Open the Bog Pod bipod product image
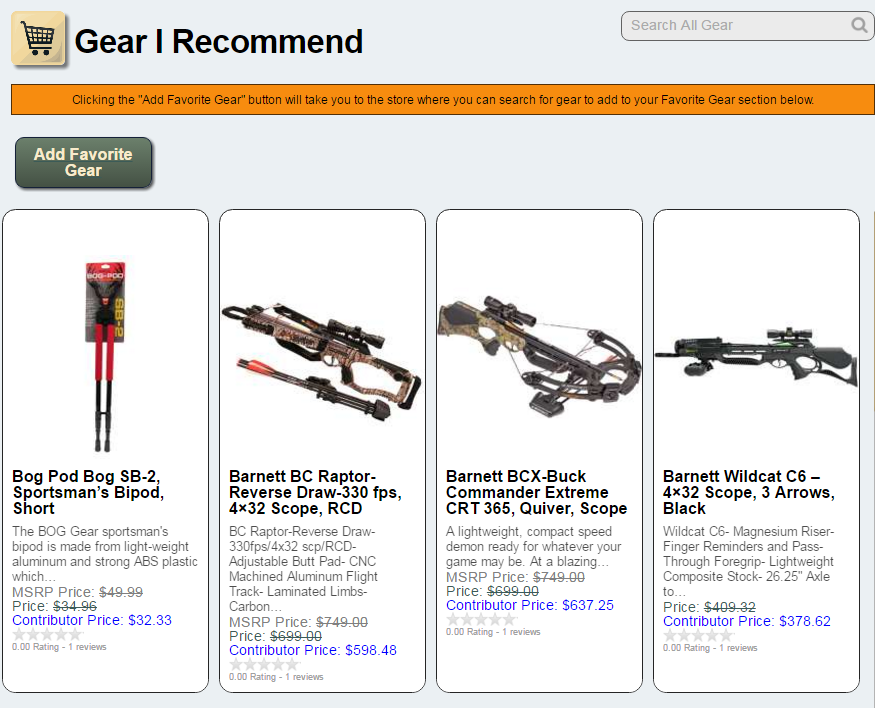Screen dimensions: 875x708 [105, 357]
